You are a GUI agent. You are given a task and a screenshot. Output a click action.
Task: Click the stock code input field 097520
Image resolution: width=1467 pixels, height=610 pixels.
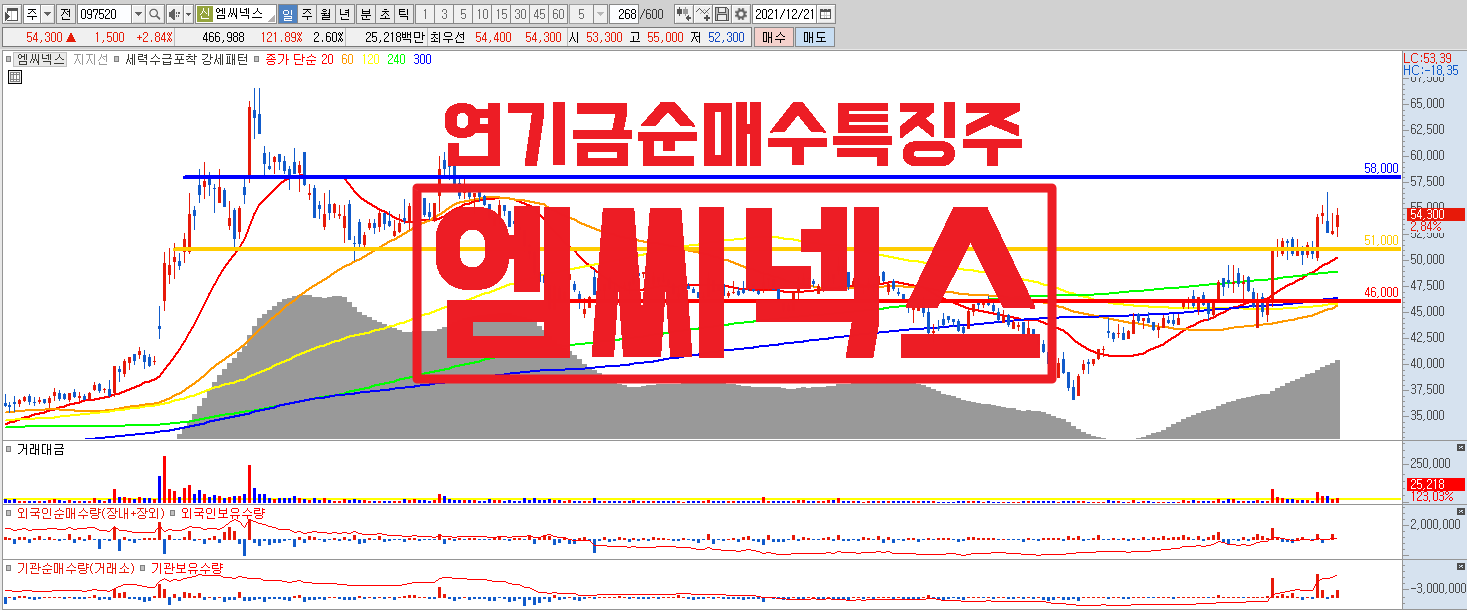point(104,14)
